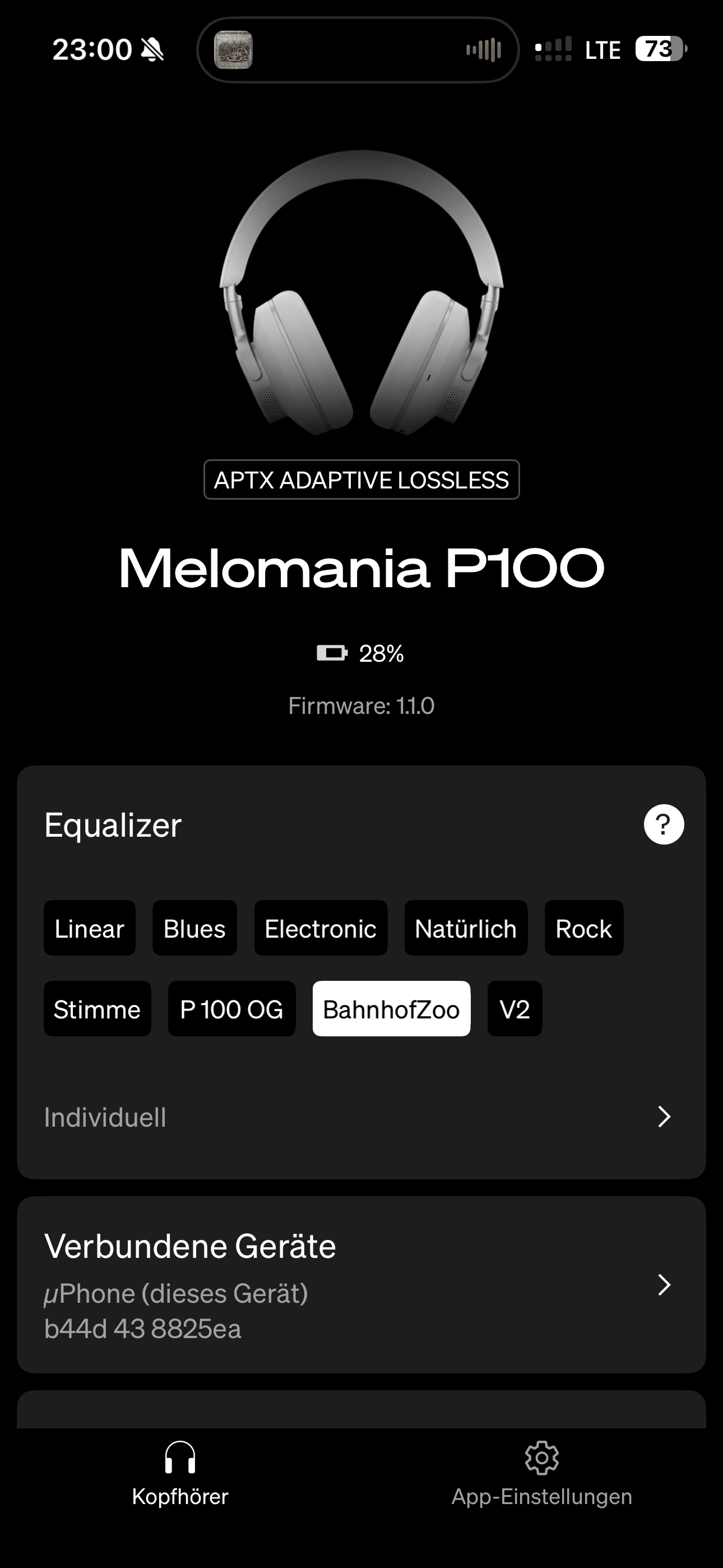Tap the APTX ADAPTIVE LOSSLESS badge
723x1568 pixels.
[361, 479]
